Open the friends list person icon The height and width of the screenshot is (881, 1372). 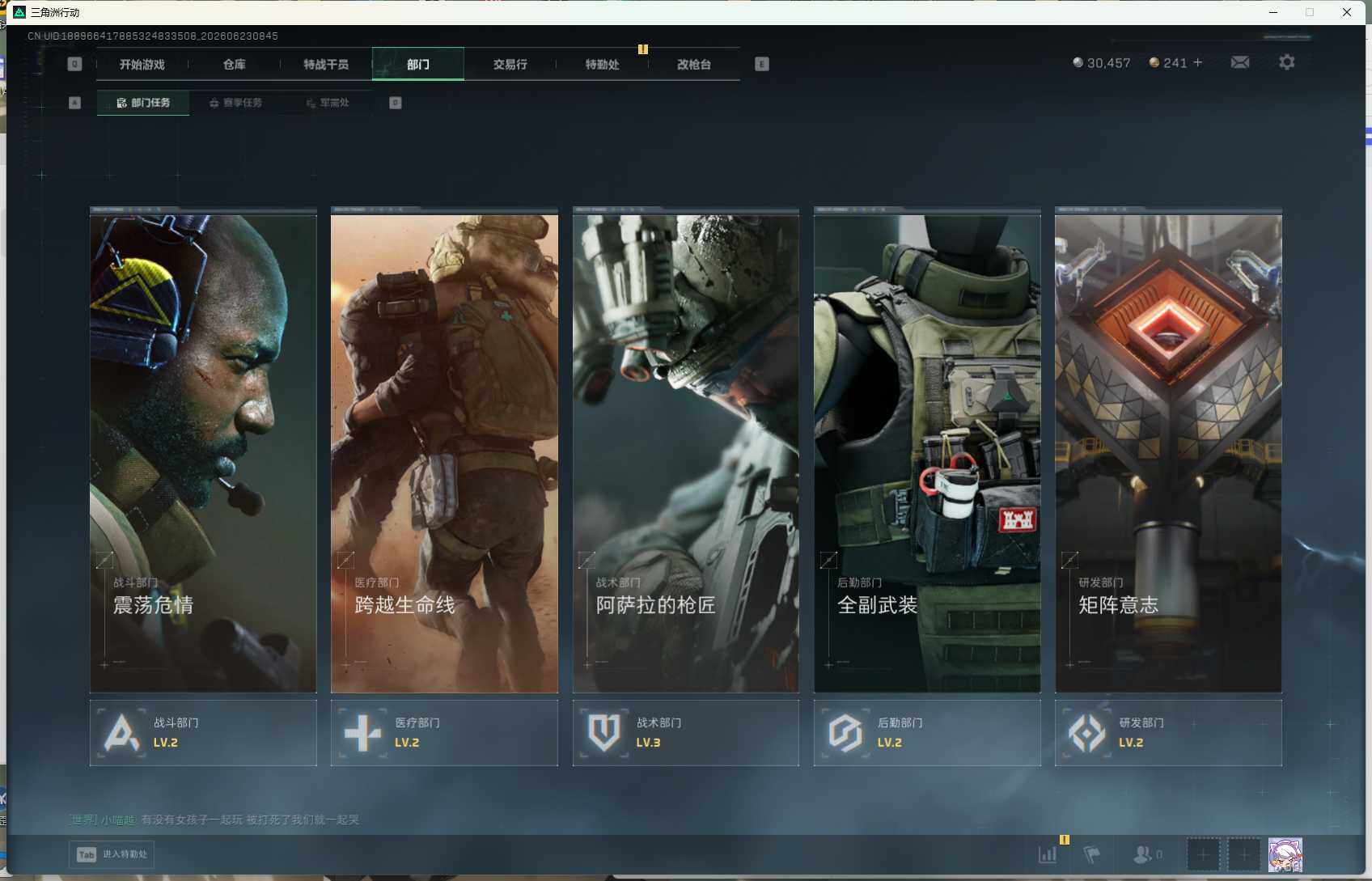click(x=1143, y=854)
